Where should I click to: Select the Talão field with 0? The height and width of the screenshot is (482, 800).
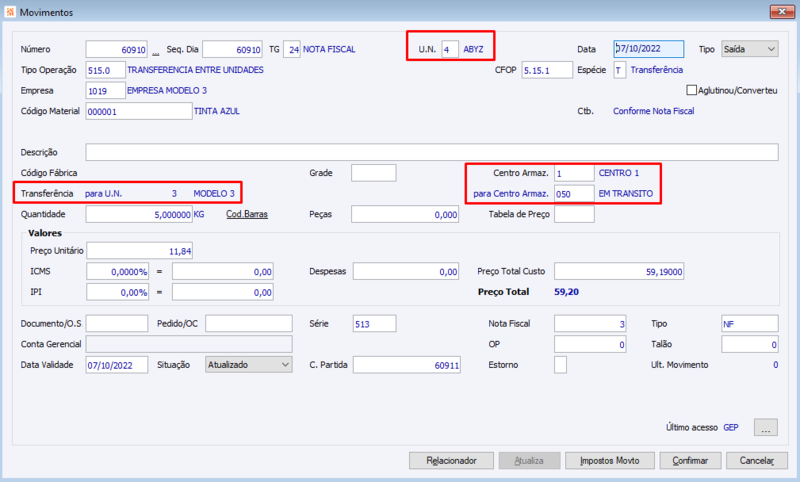(x=750, y=344)
